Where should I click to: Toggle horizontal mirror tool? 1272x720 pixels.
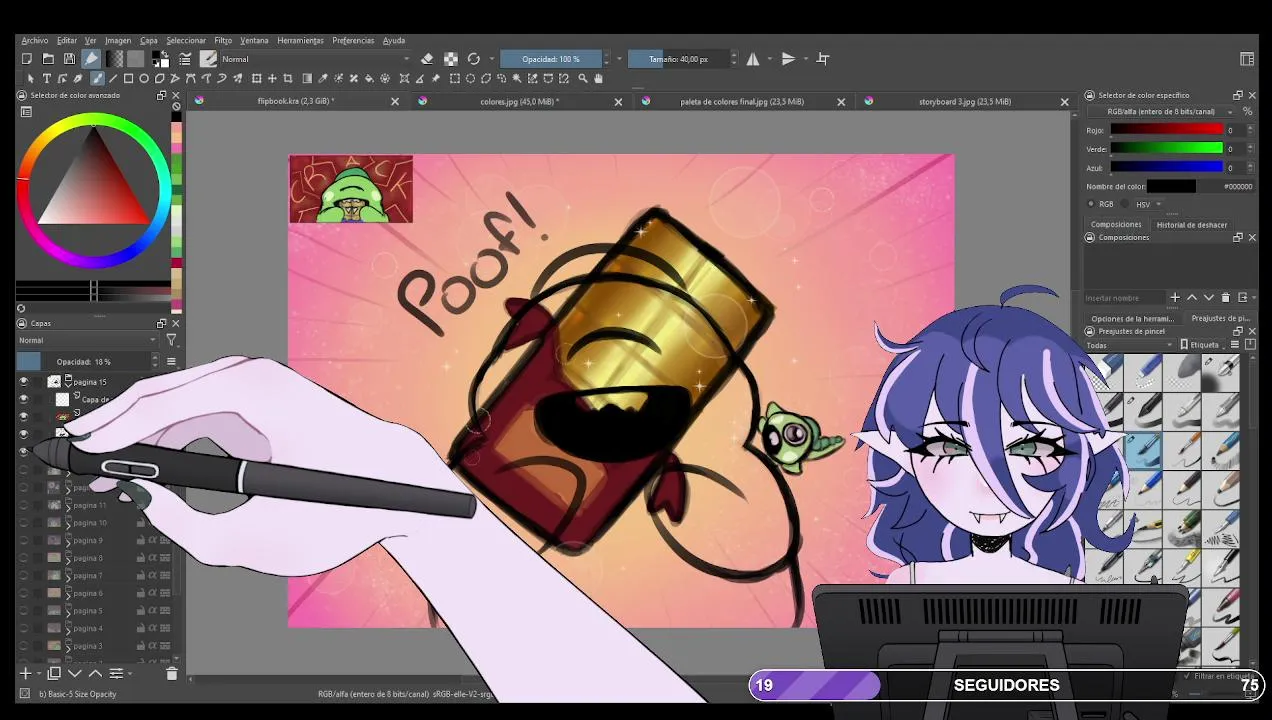point(753,59)
